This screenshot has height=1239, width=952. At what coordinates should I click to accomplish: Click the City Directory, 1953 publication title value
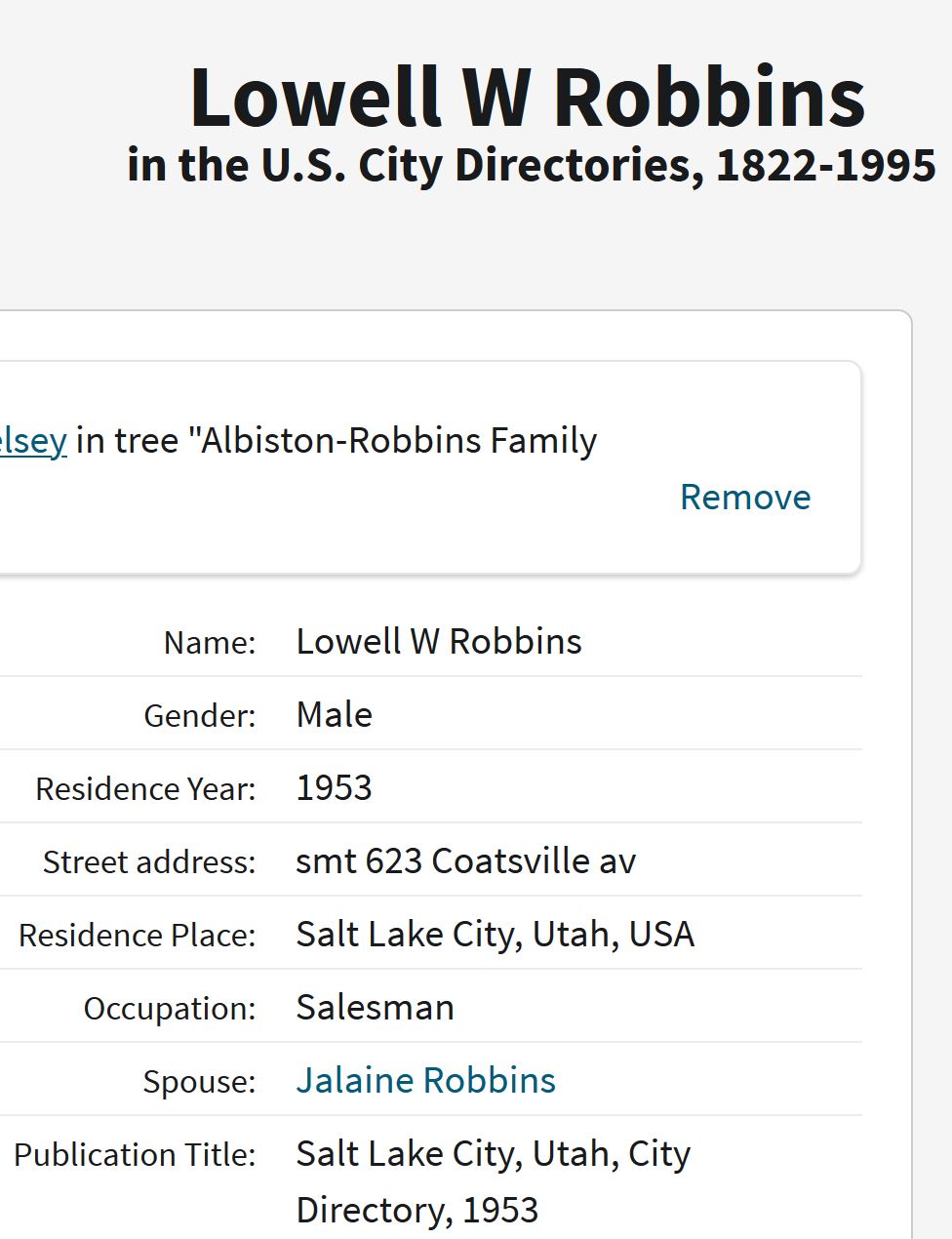493,1181
